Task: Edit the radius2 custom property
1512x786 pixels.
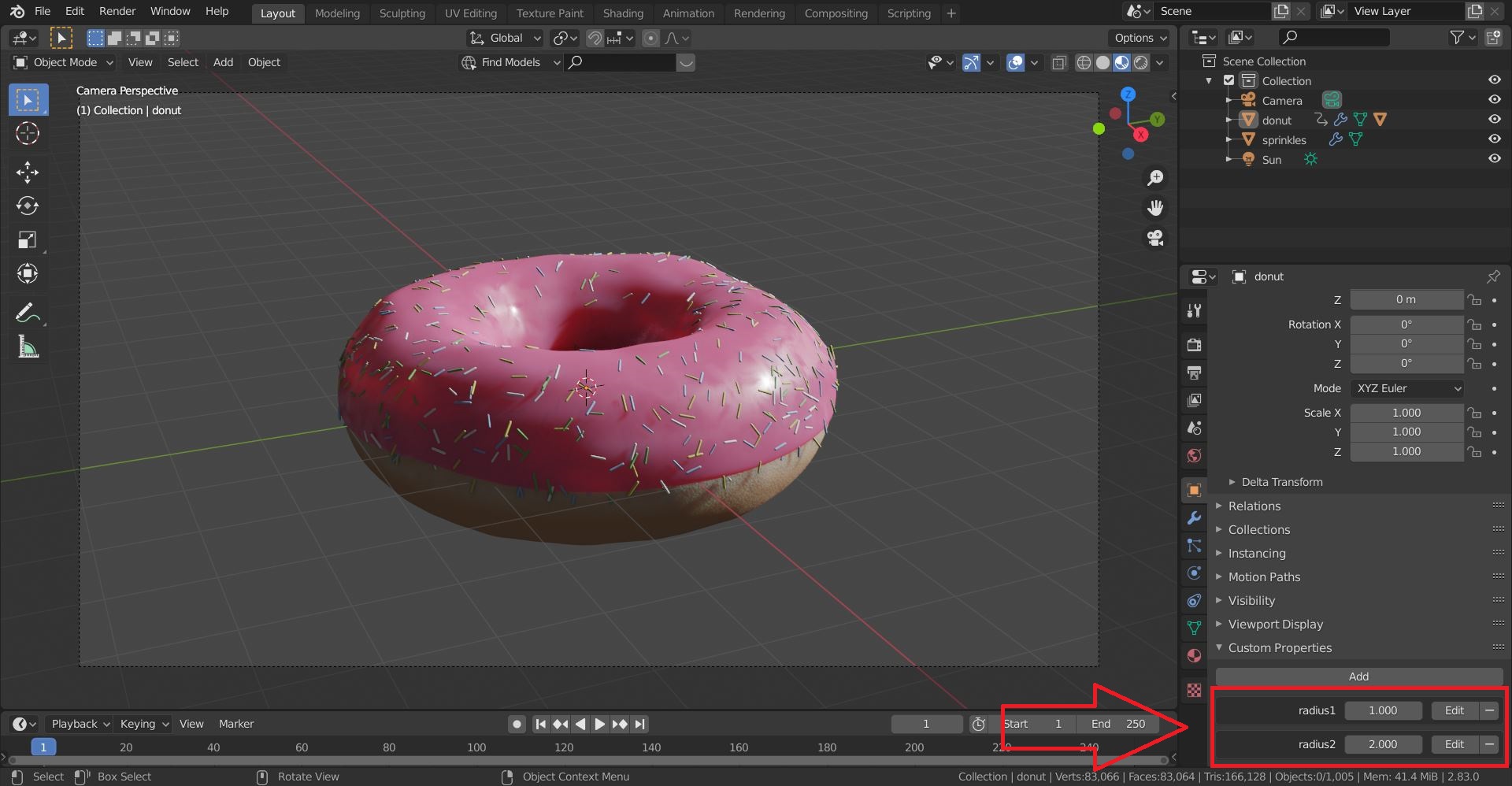Action: click(x=1453, y=743)
